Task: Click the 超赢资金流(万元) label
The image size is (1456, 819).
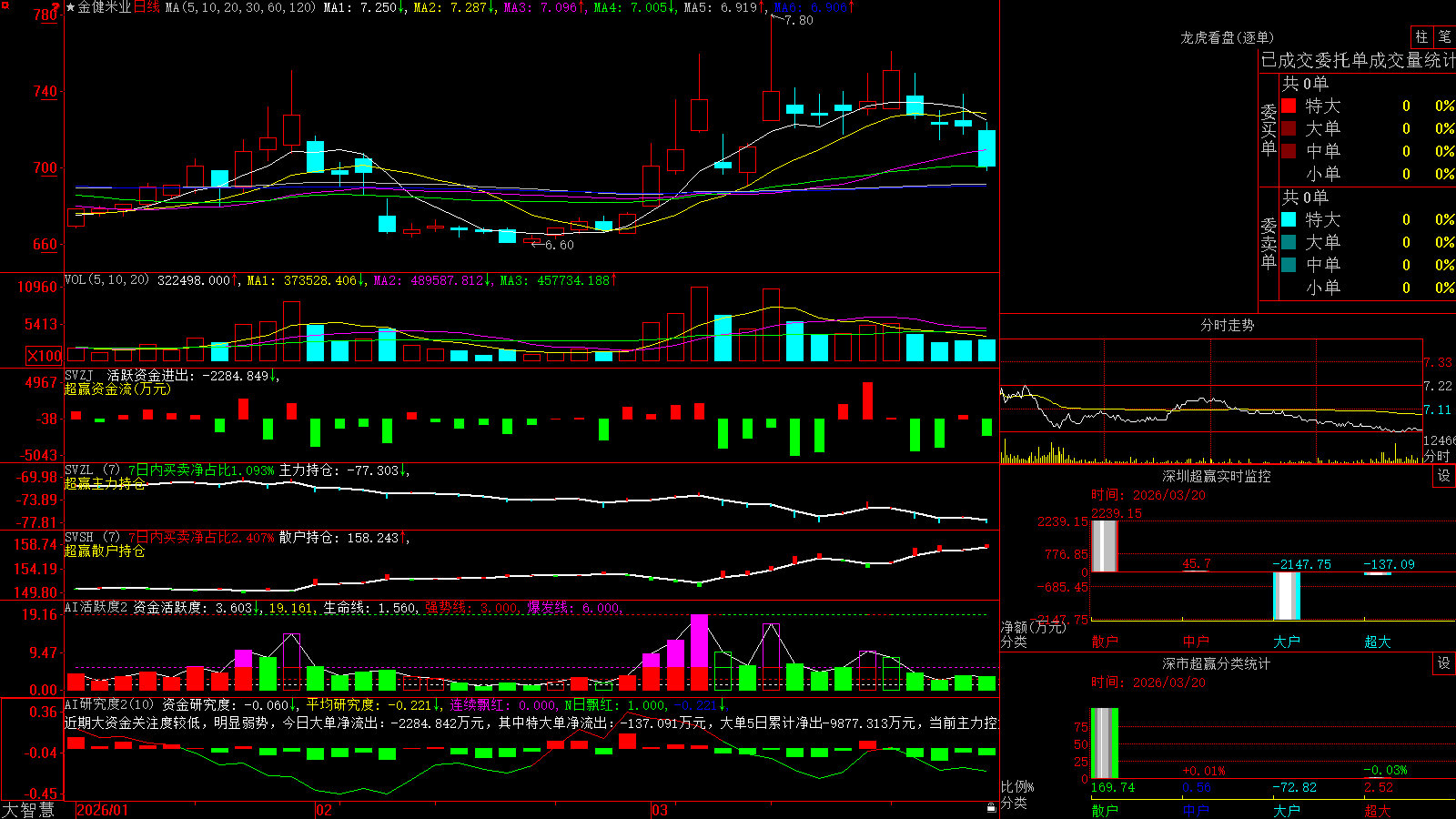Action: click(117, 389)
